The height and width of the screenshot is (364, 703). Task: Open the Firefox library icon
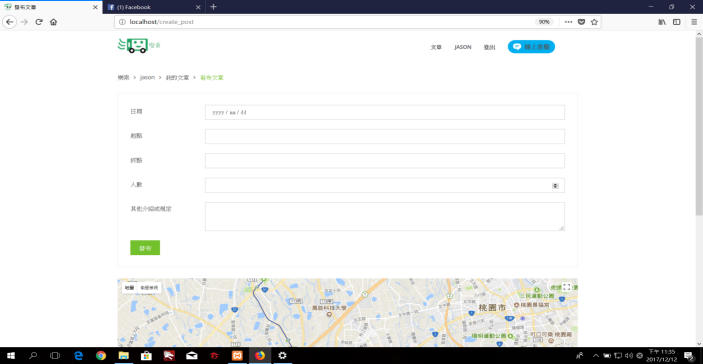(662, 22)
